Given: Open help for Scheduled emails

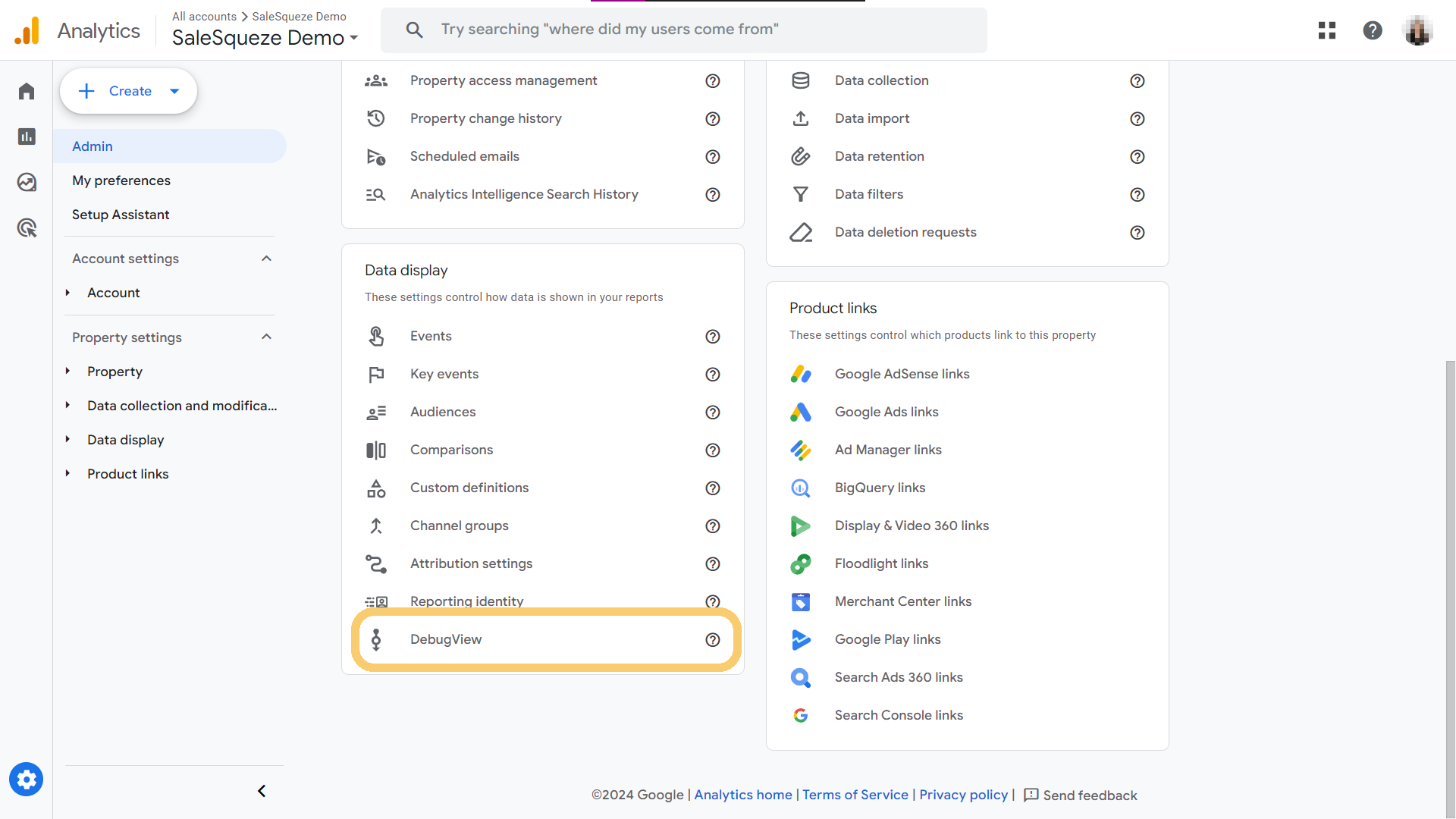Looking at the screenshot, I should coord(713,156).
